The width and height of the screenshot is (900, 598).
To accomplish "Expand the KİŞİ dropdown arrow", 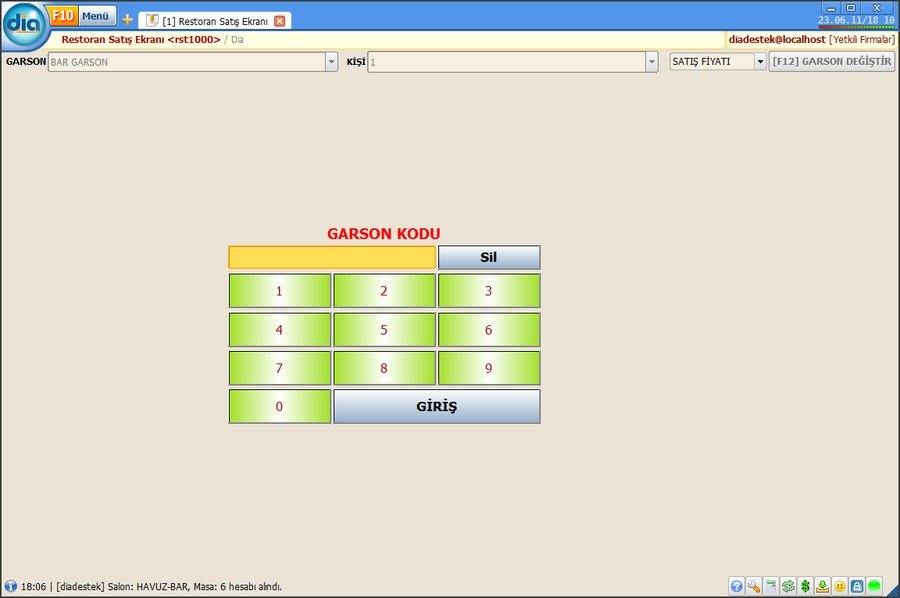I will click(x=651, y=61).
